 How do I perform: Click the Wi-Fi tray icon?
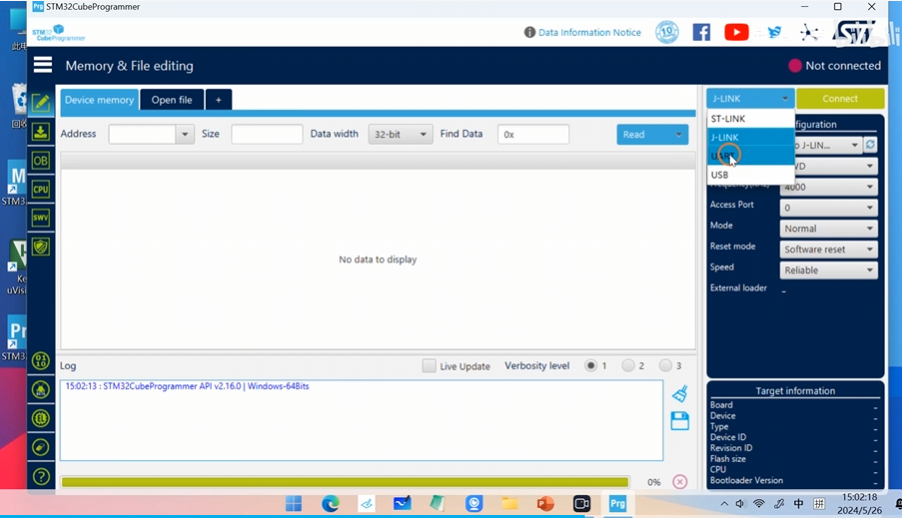coord(759,504)
